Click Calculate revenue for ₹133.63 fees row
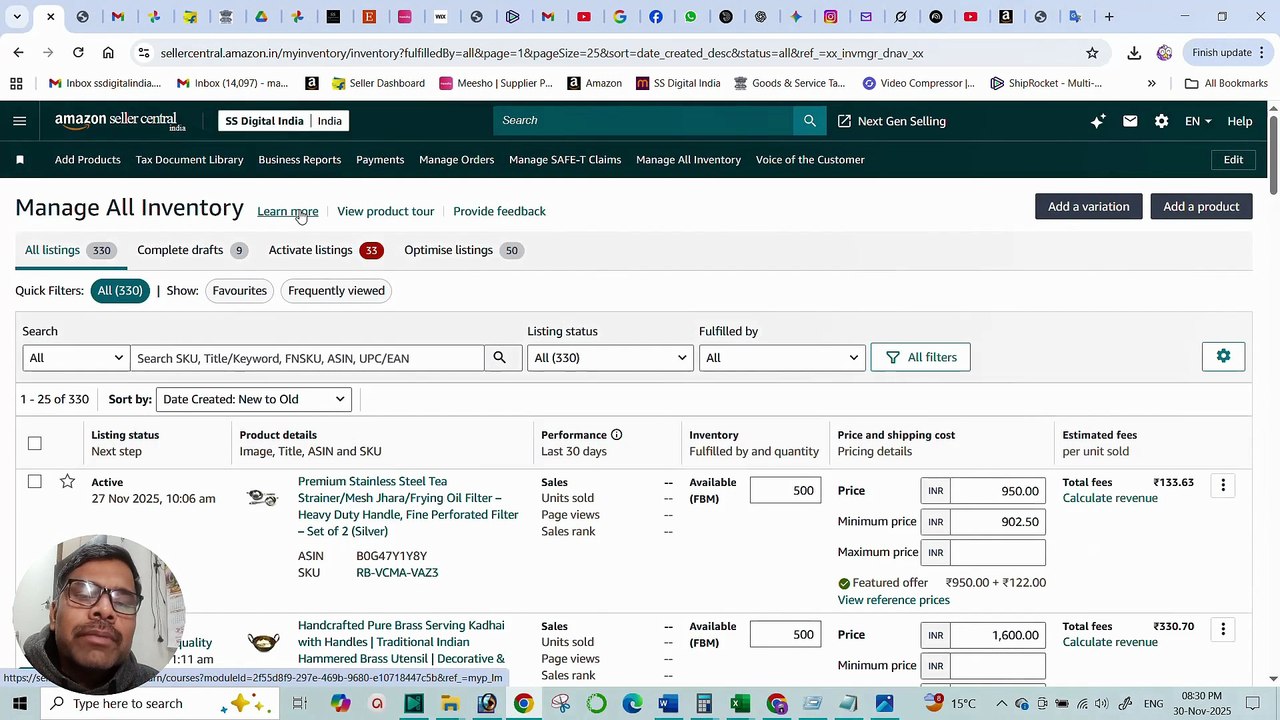 pyautogui.click(x=1110, y=498)
